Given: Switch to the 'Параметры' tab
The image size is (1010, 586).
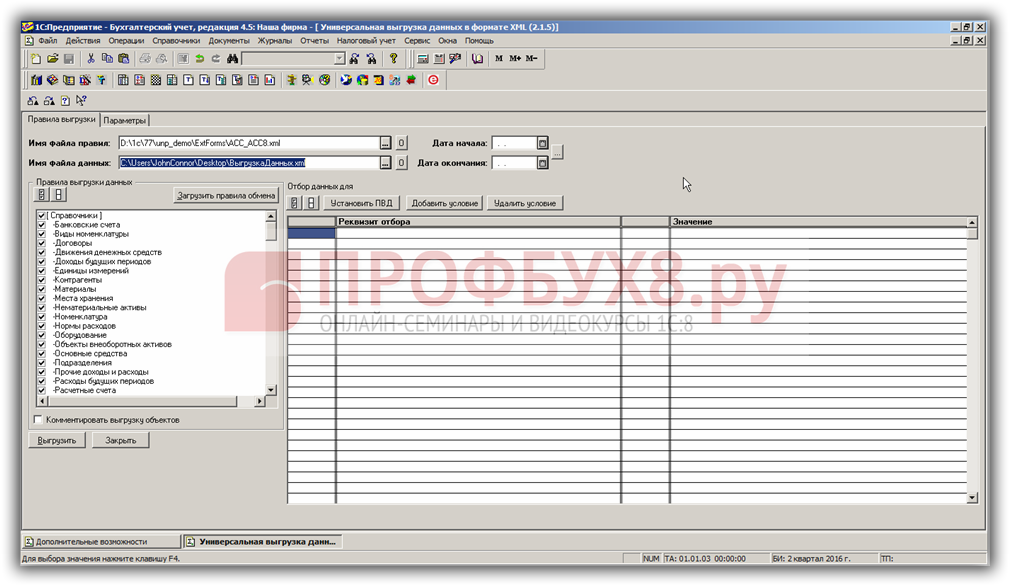Looking at the screenshot, I should click(x=125, y=120).
